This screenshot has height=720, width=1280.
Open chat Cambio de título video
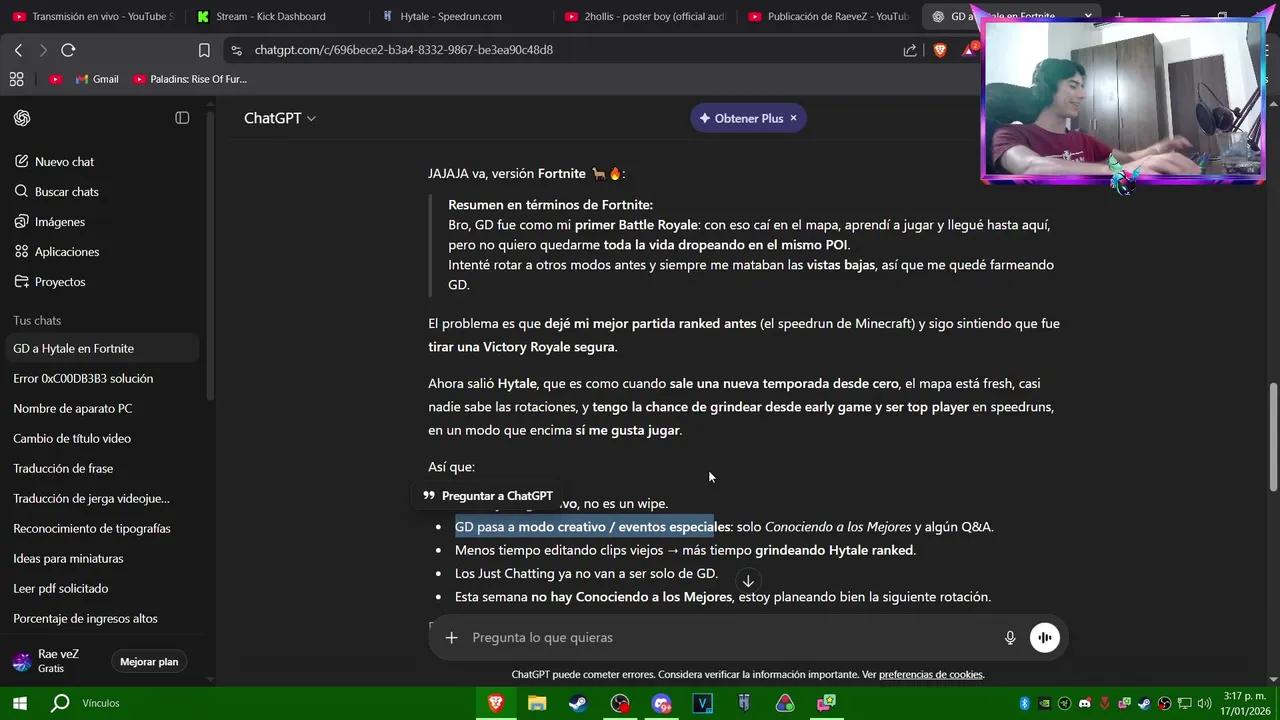coord(100,439)
